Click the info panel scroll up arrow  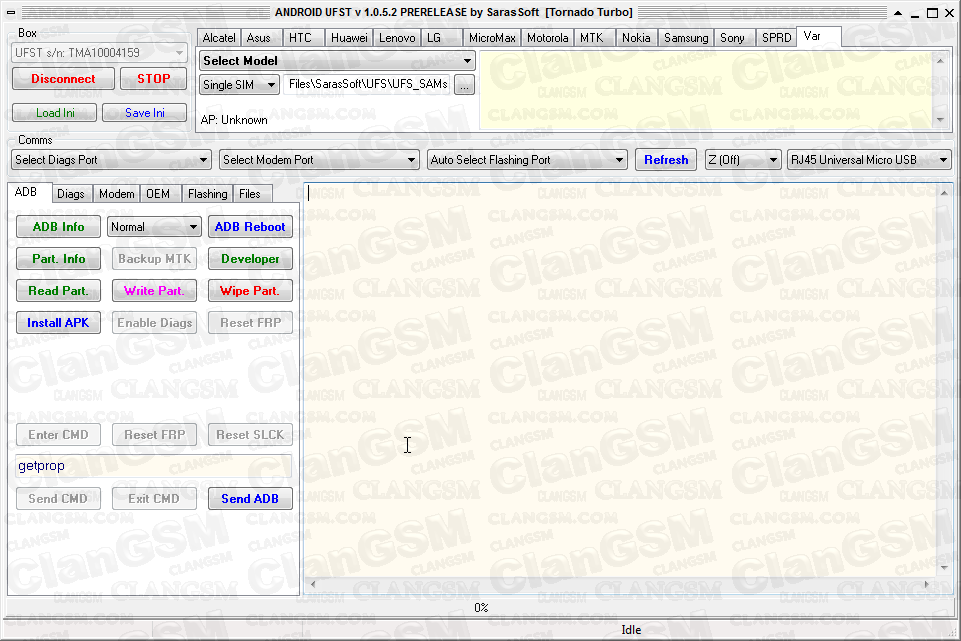pos(940,60)
